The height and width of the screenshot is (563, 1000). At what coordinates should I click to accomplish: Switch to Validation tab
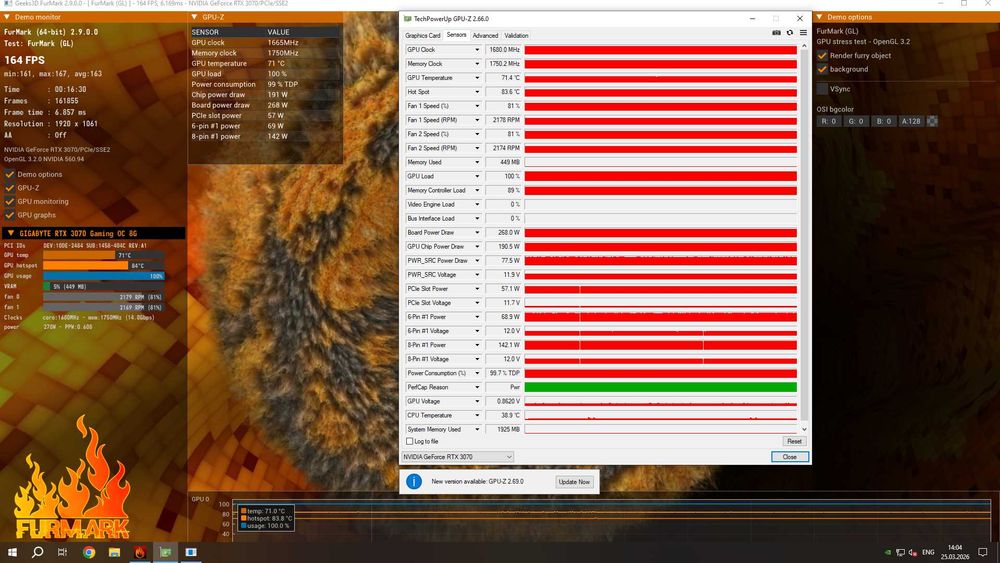coord(516,36)
